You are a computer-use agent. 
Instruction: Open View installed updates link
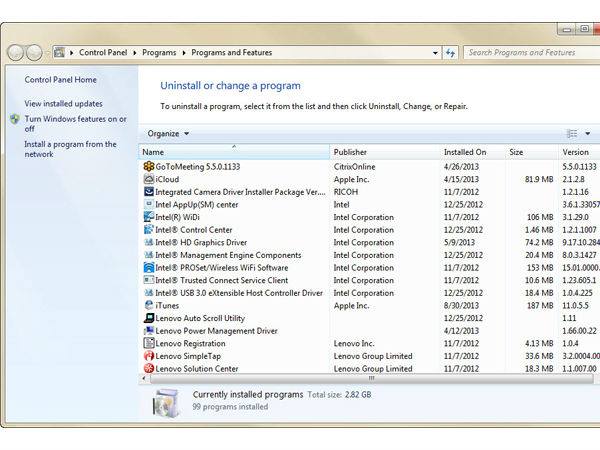63,103
